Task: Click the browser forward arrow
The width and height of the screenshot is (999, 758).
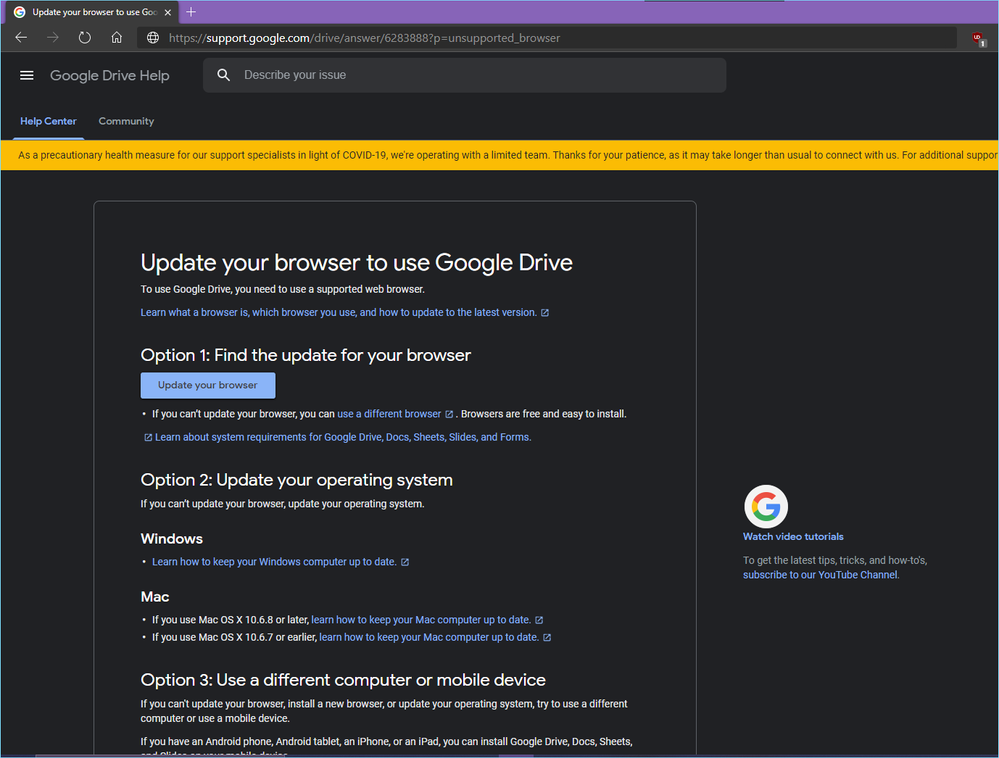Action: point(53,38)
